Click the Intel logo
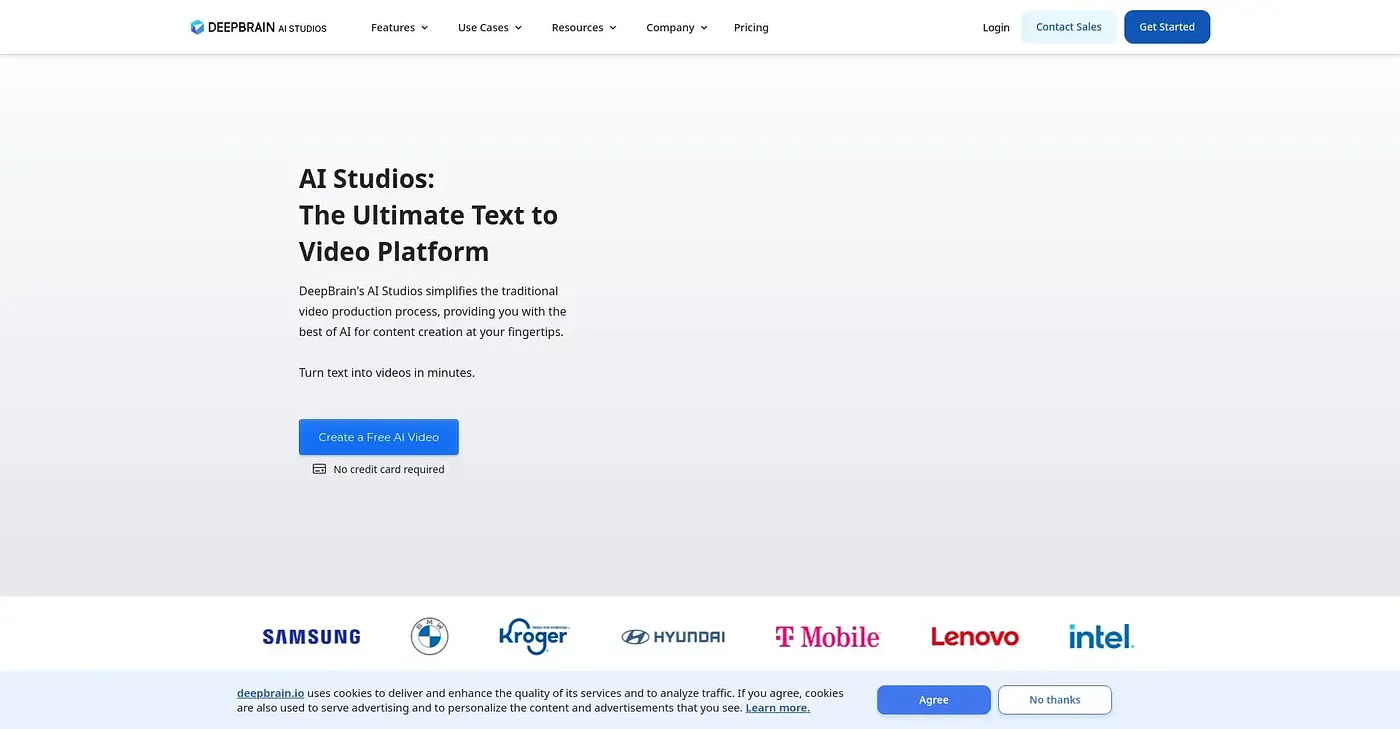This screenshot has width=1400, height=729. 1101,636
